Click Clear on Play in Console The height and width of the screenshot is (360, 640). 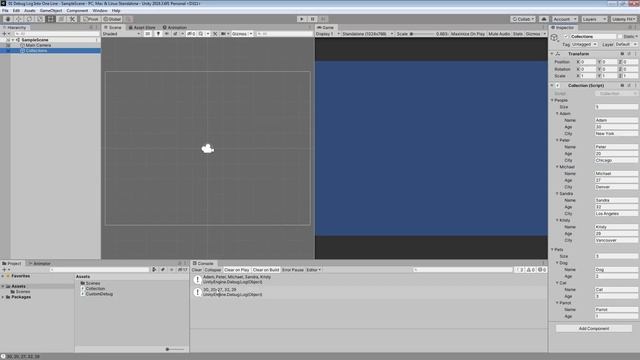[x=237, y=270]
